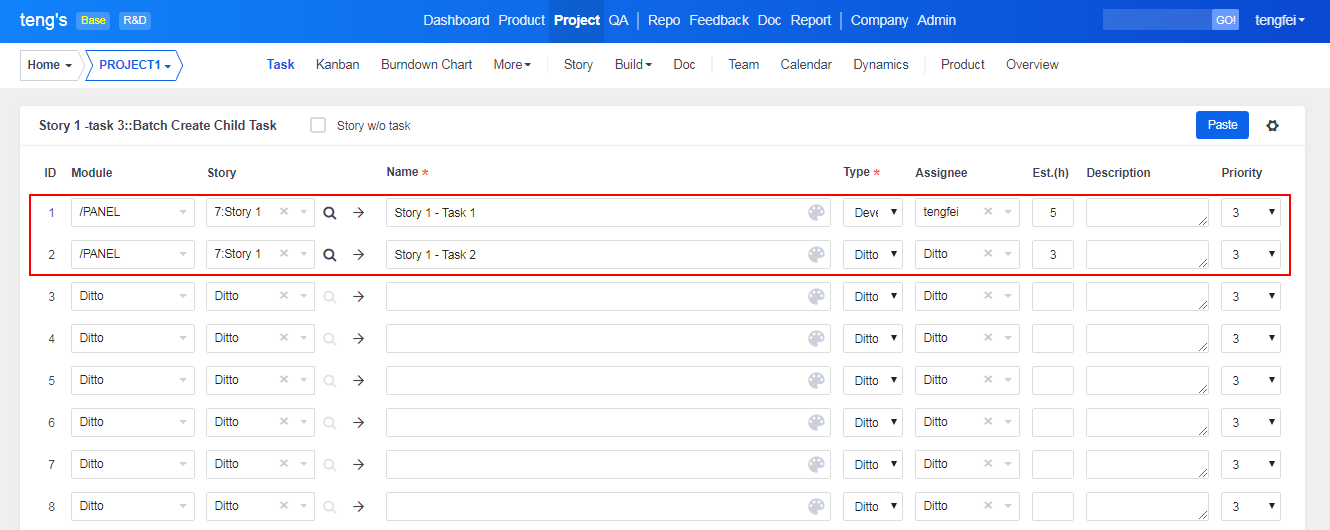Open color palette for Story 1 - Task 1
The width and height of the screenshot is (1330, 530).
coord(816,213)
